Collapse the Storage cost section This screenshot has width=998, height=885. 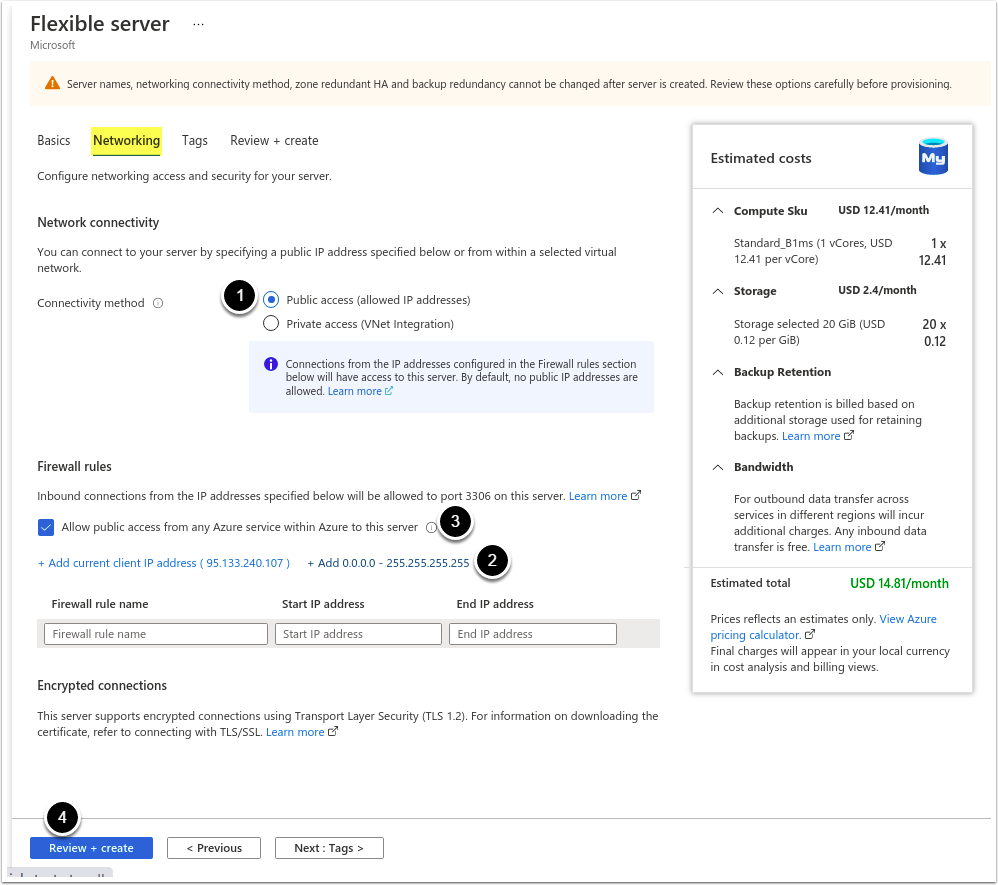tap(717, 291)
